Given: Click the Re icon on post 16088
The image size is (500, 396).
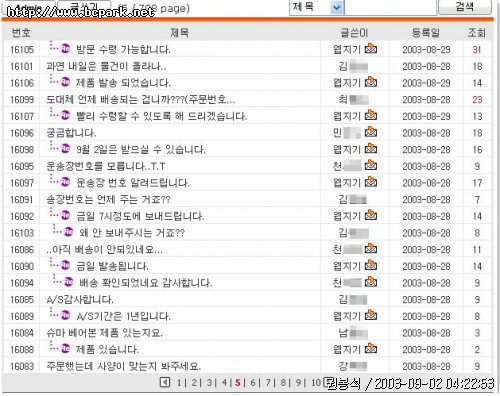Looking at the screenshot, I should tap(65, 349).
